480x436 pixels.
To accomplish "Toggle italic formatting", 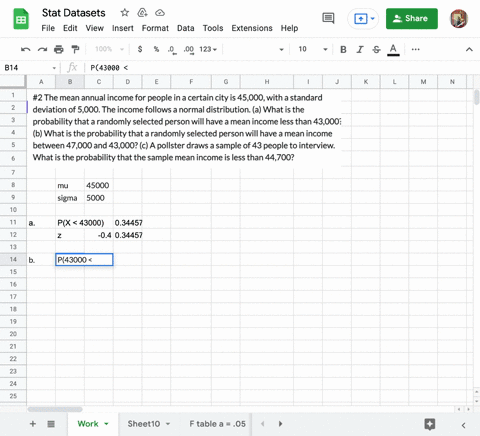I will 360,50.
